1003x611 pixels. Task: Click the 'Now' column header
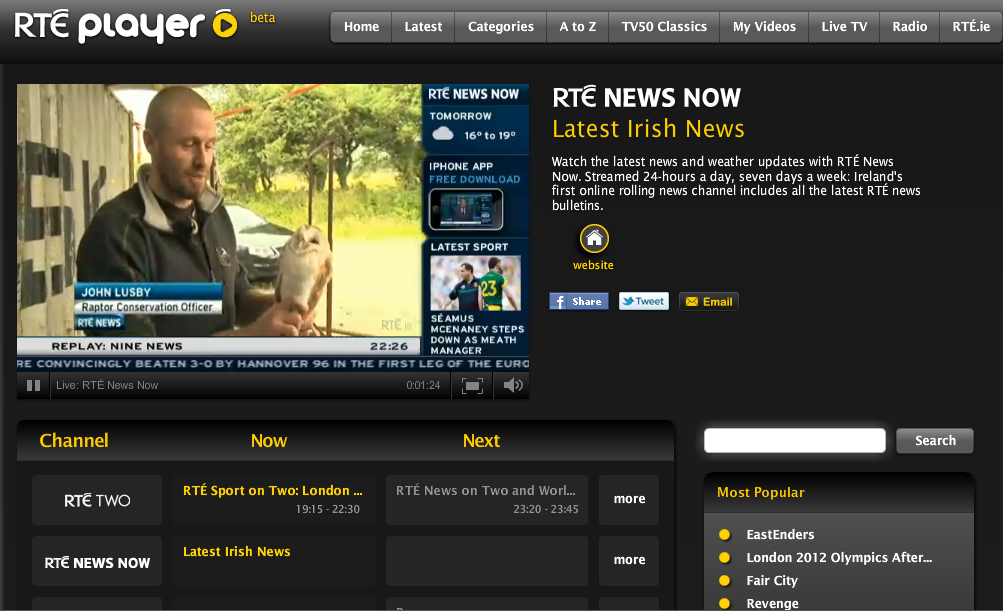click(269, 441)
